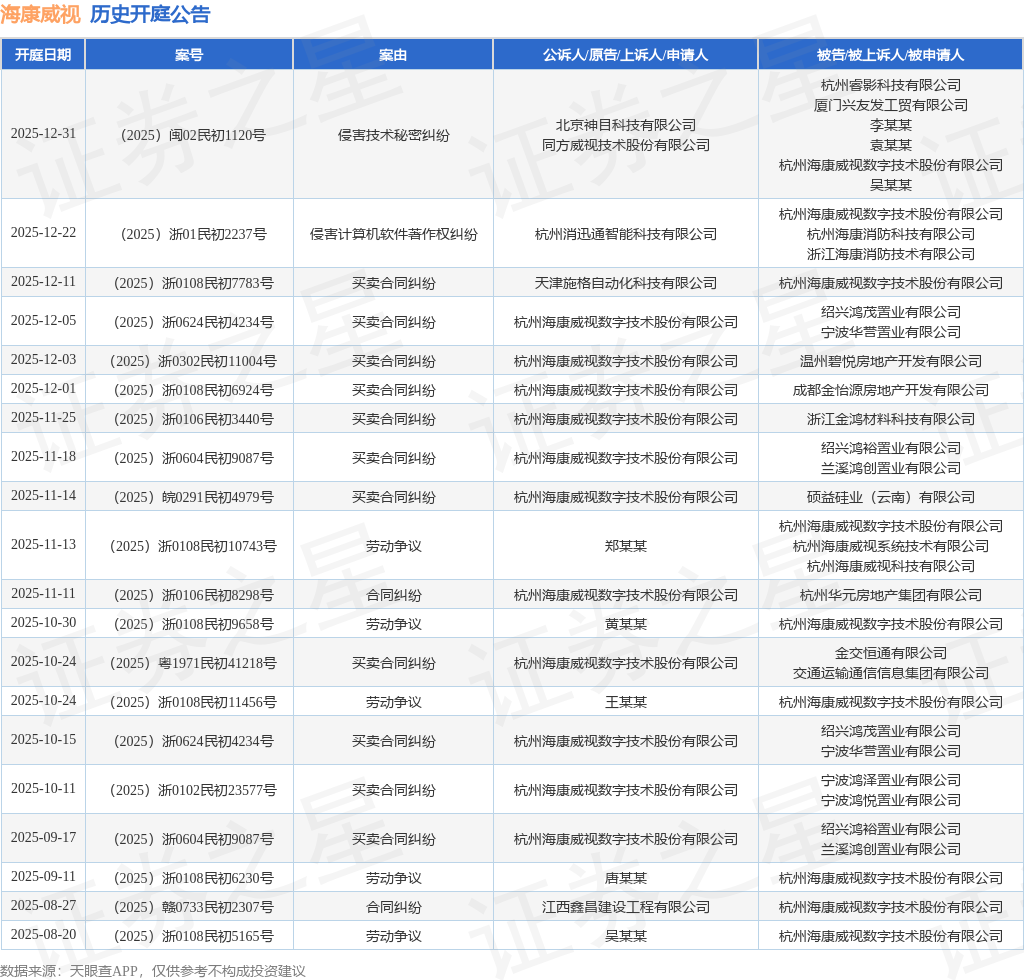Screen dimensions: 1024x980
Task: Click the date 2025-12-31
Action: click(x=43, y=134)
